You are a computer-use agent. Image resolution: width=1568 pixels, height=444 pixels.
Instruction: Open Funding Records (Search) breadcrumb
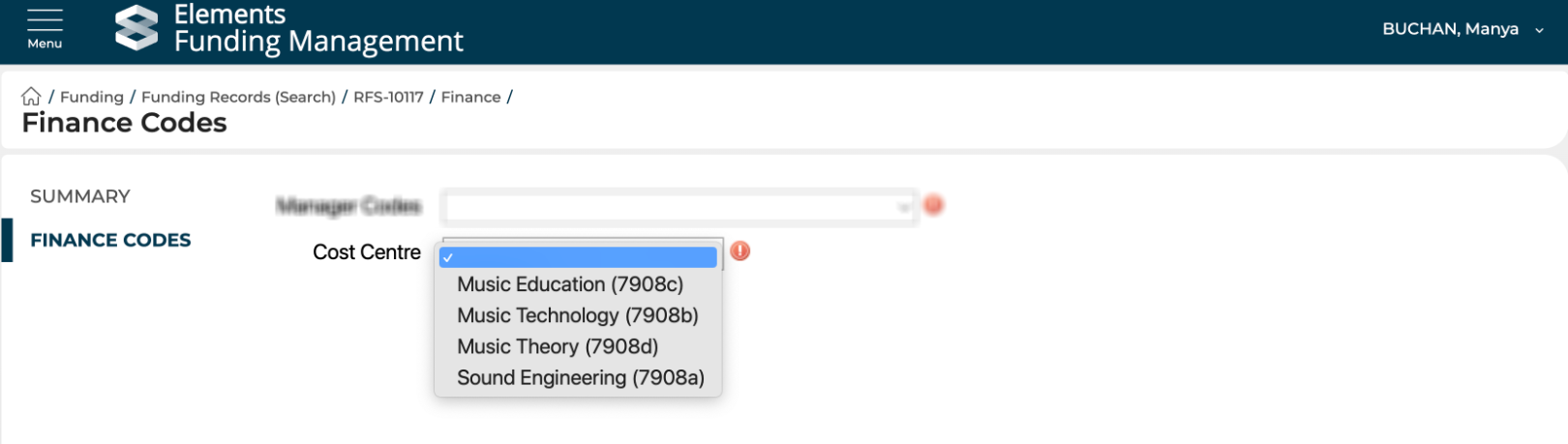[x=238, y=97]
